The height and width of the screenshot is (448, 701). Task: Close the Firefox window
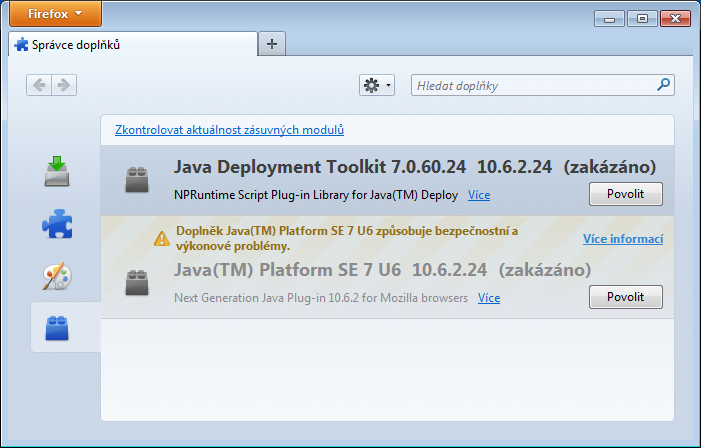pos(676,19)
